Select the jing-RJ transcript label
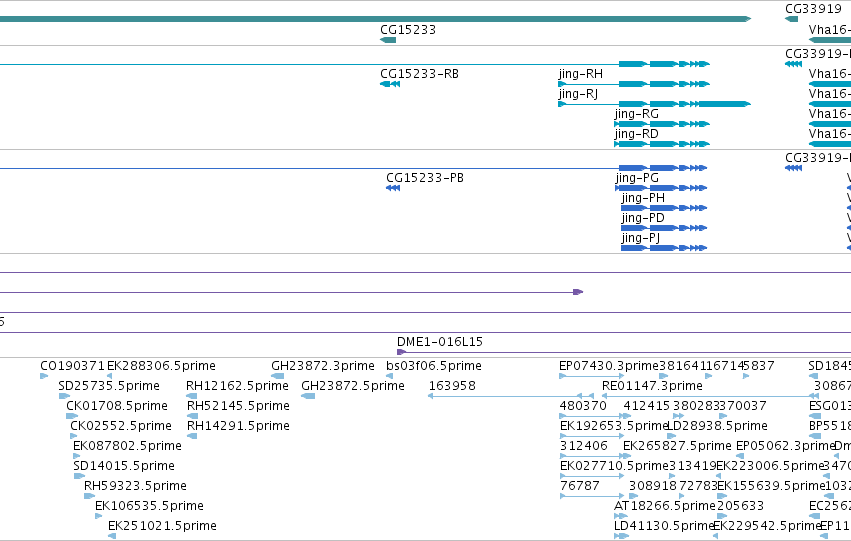 pyautogui.click(x=578, y=94)
